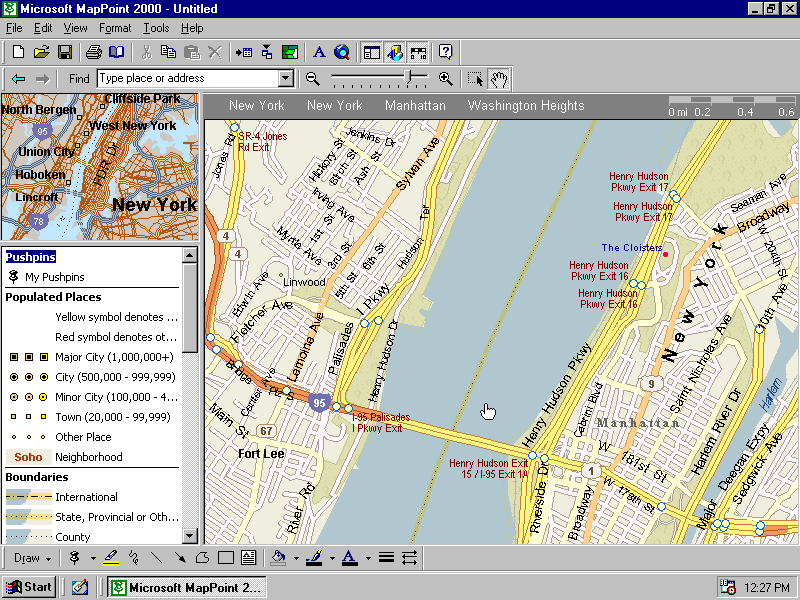
Task: Toggle the legend and overview pane button
Action: pyautogui.click(x=371, y=52)
